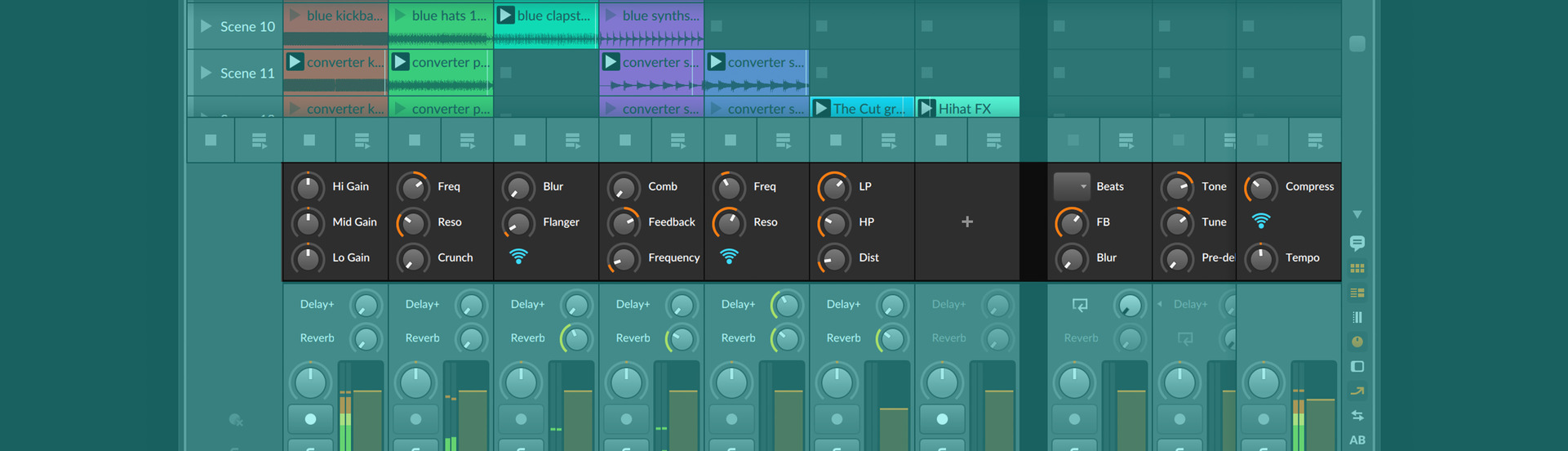Toggle the grid view icon in right sidebar
Viewport: 1568px width, 451px height.
[x=1357, y=268]
